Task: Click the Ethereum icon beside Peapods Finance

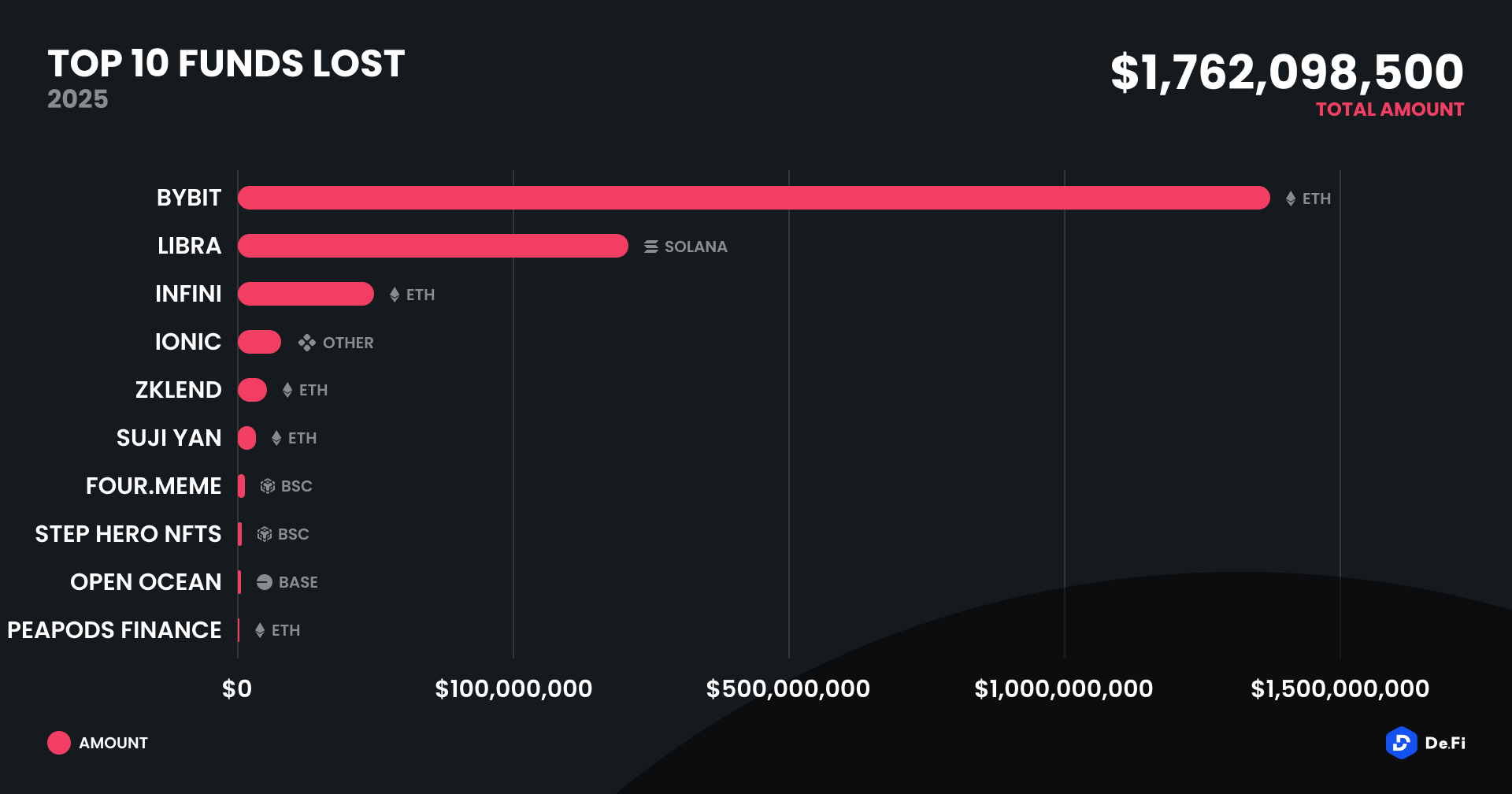Action: click(x=260, y=630)
